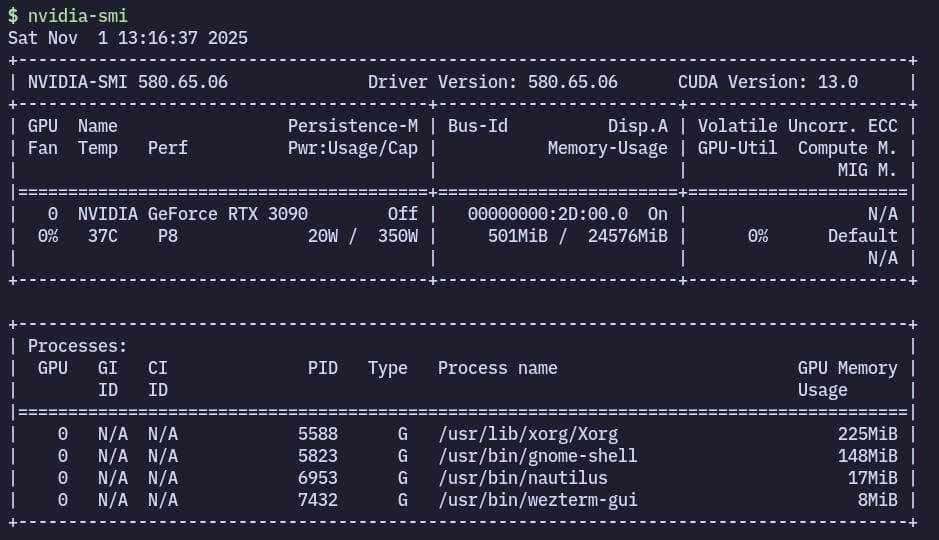Click the CUDA Version 13.0 text
Screen dimensions: 939x540
coord(767,82)
